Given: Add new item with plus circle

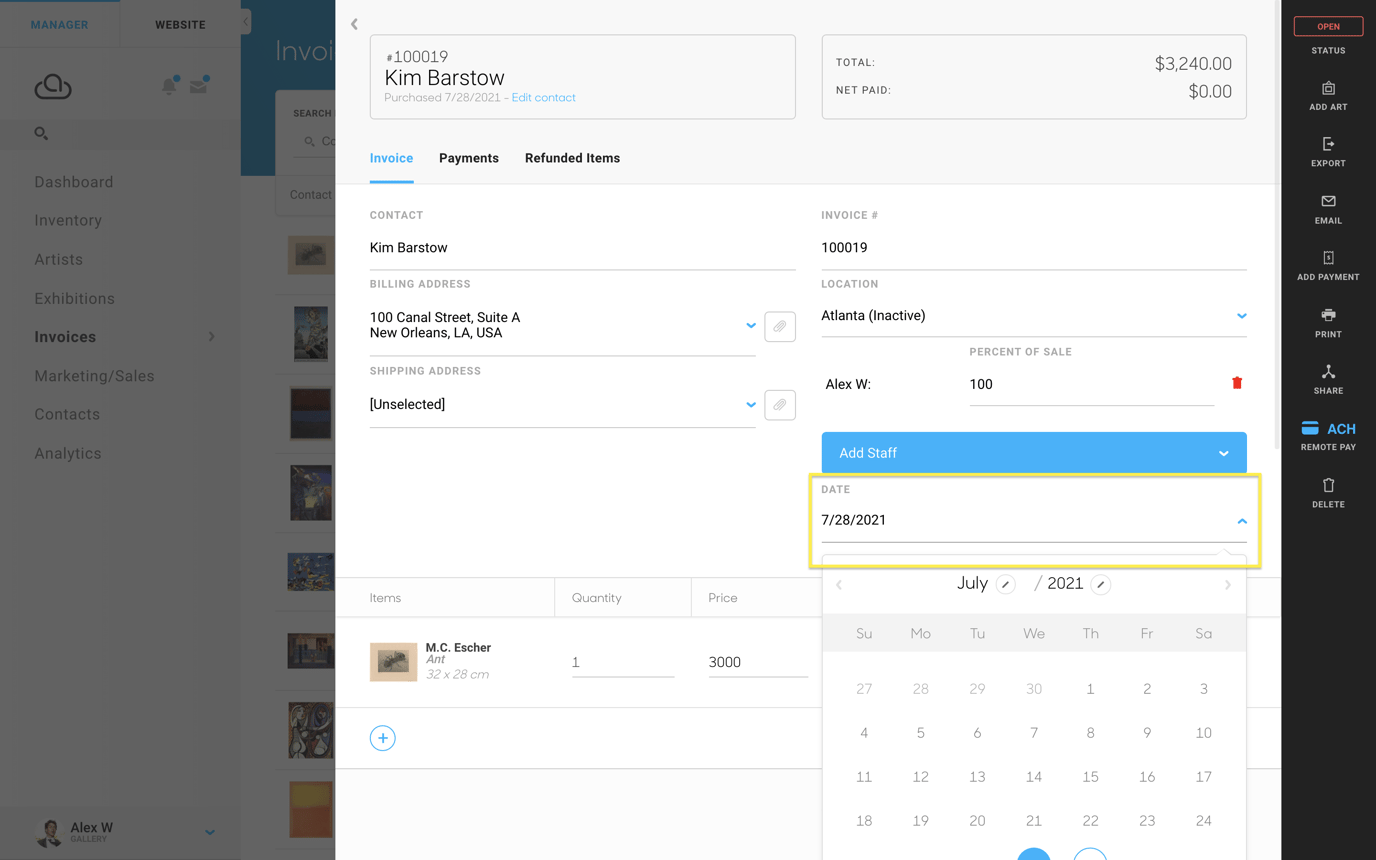Looking at the screenshot, I should point(382,738).
